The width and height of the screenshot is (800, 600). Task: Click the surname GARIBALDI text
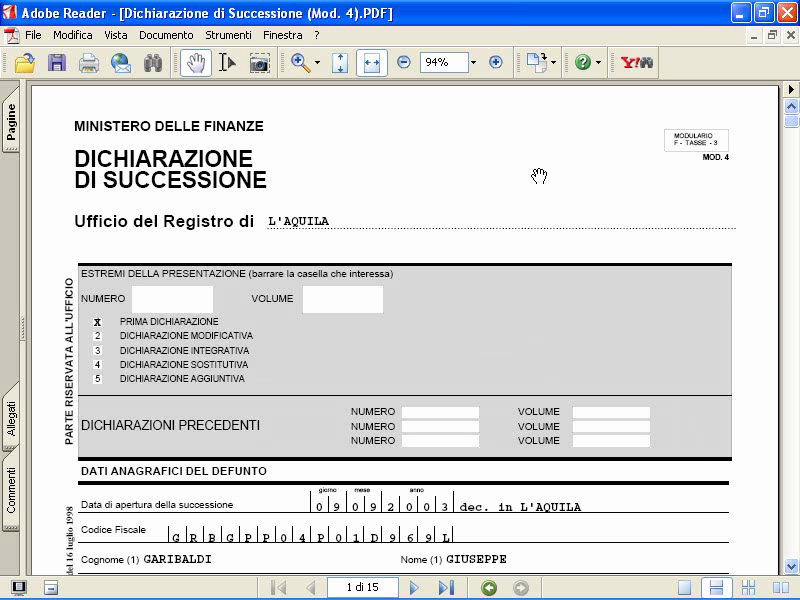(x=178, y=559)
